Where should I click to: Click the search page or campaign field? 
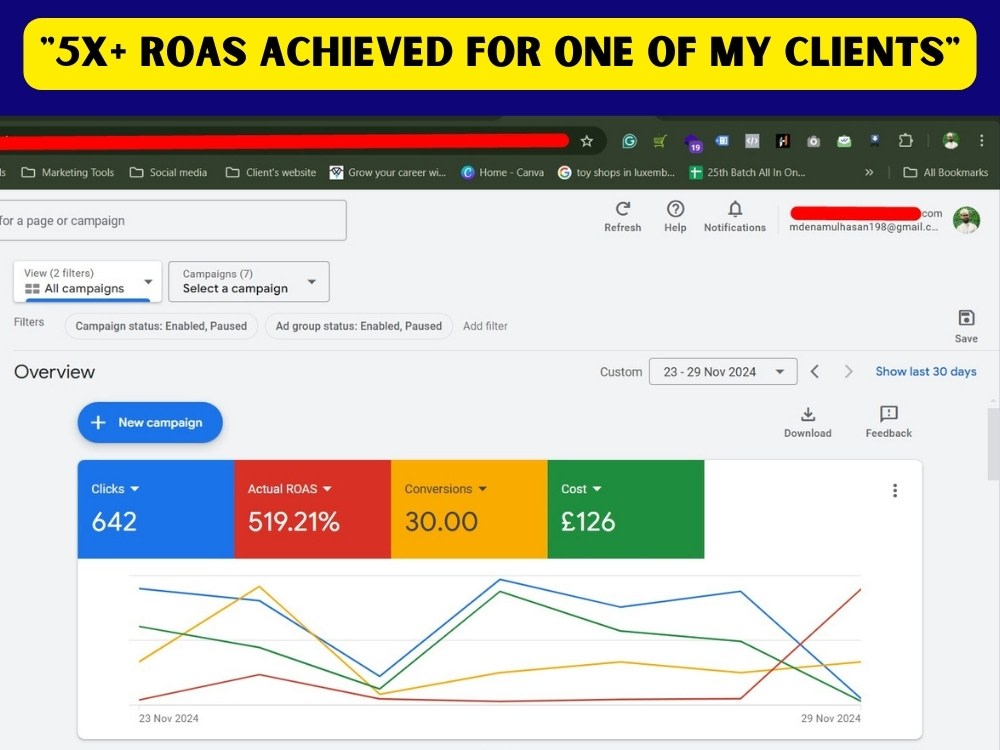pyautogui.click(x=172, y=221)
